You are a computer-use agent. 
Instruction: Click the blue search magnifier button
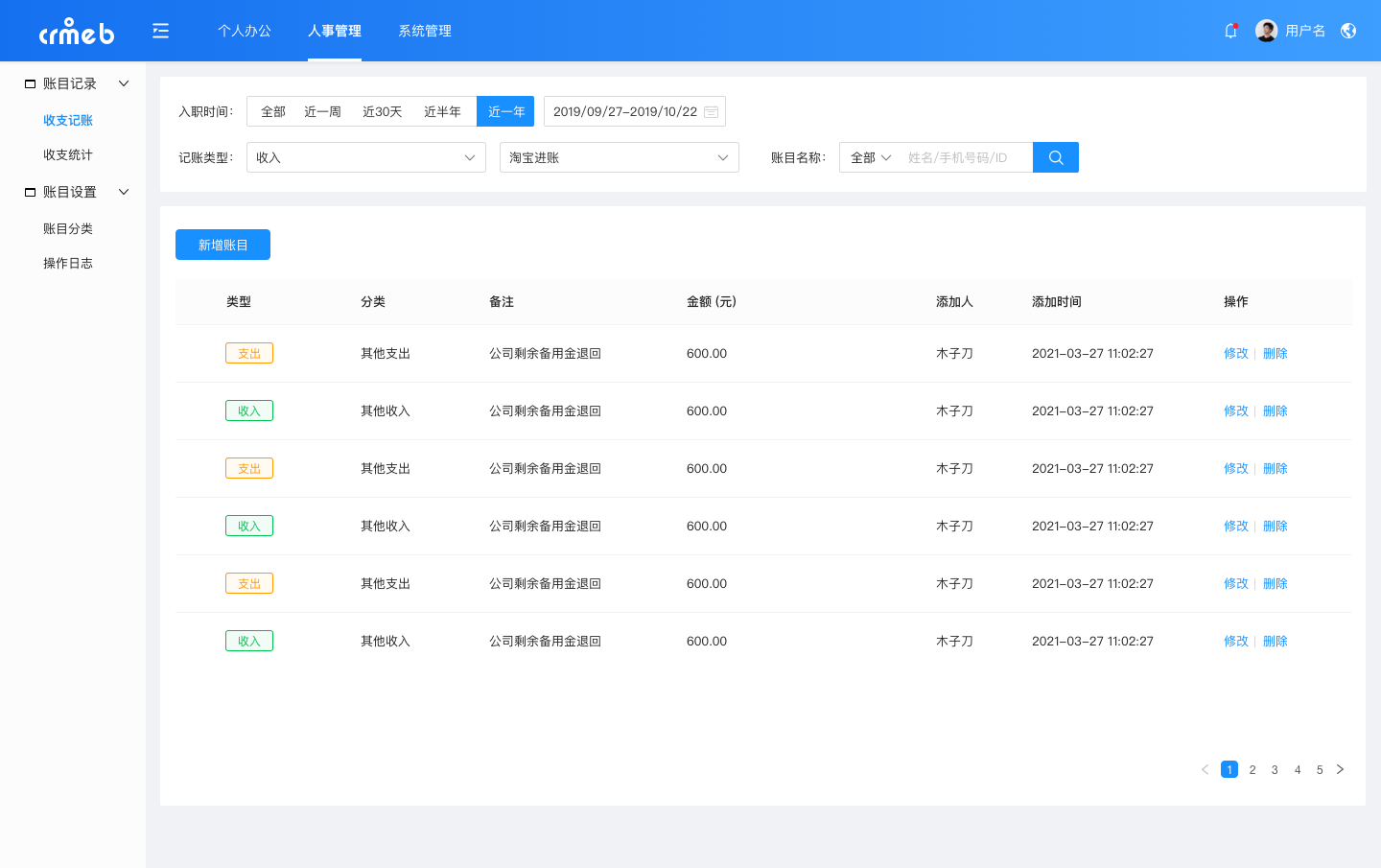(x=1056, y=157)
